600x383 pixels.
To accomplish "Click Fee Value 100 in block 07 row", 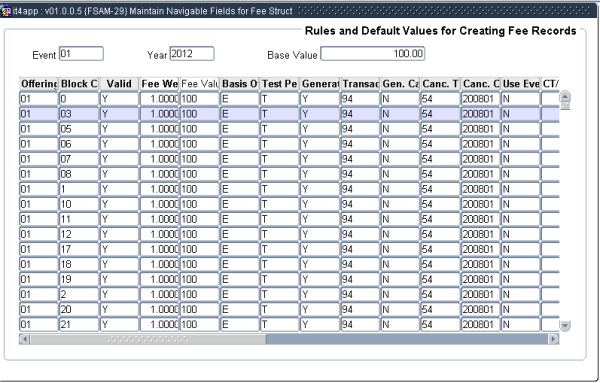I will pos(199,159).
